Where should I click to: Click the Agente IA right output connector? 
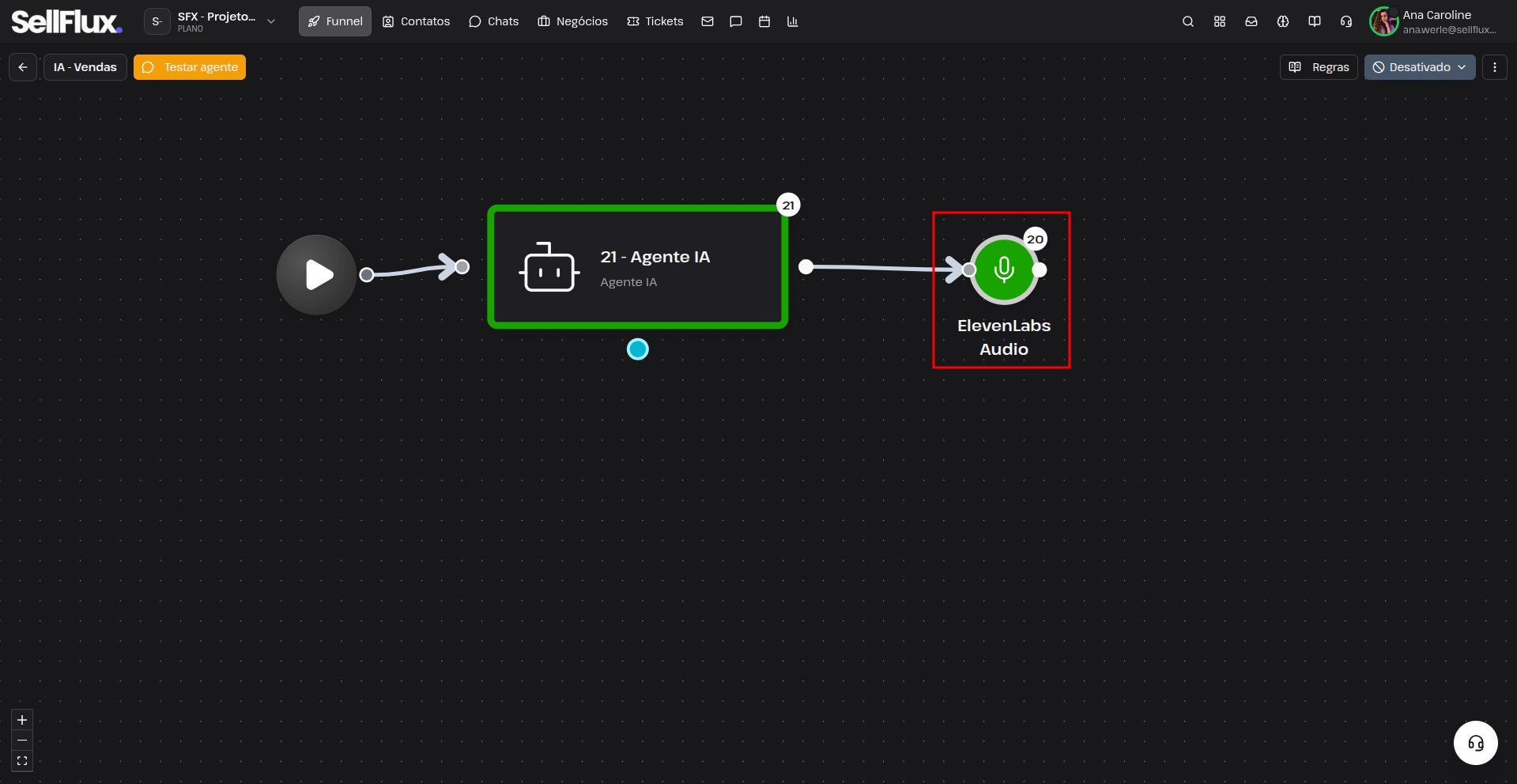pos(806,267)
